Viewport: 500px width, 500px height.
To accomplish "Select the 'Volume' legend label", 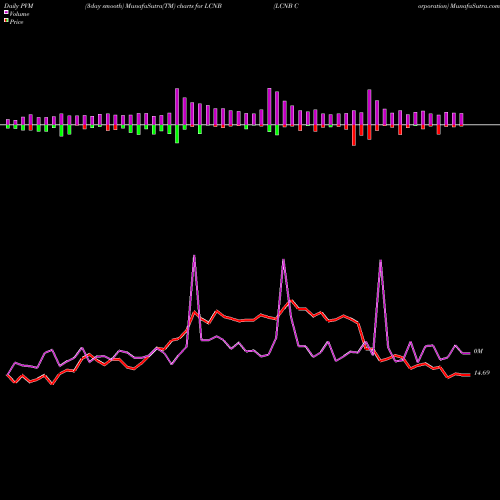I will pyautogui.click(x=19, y=14).
